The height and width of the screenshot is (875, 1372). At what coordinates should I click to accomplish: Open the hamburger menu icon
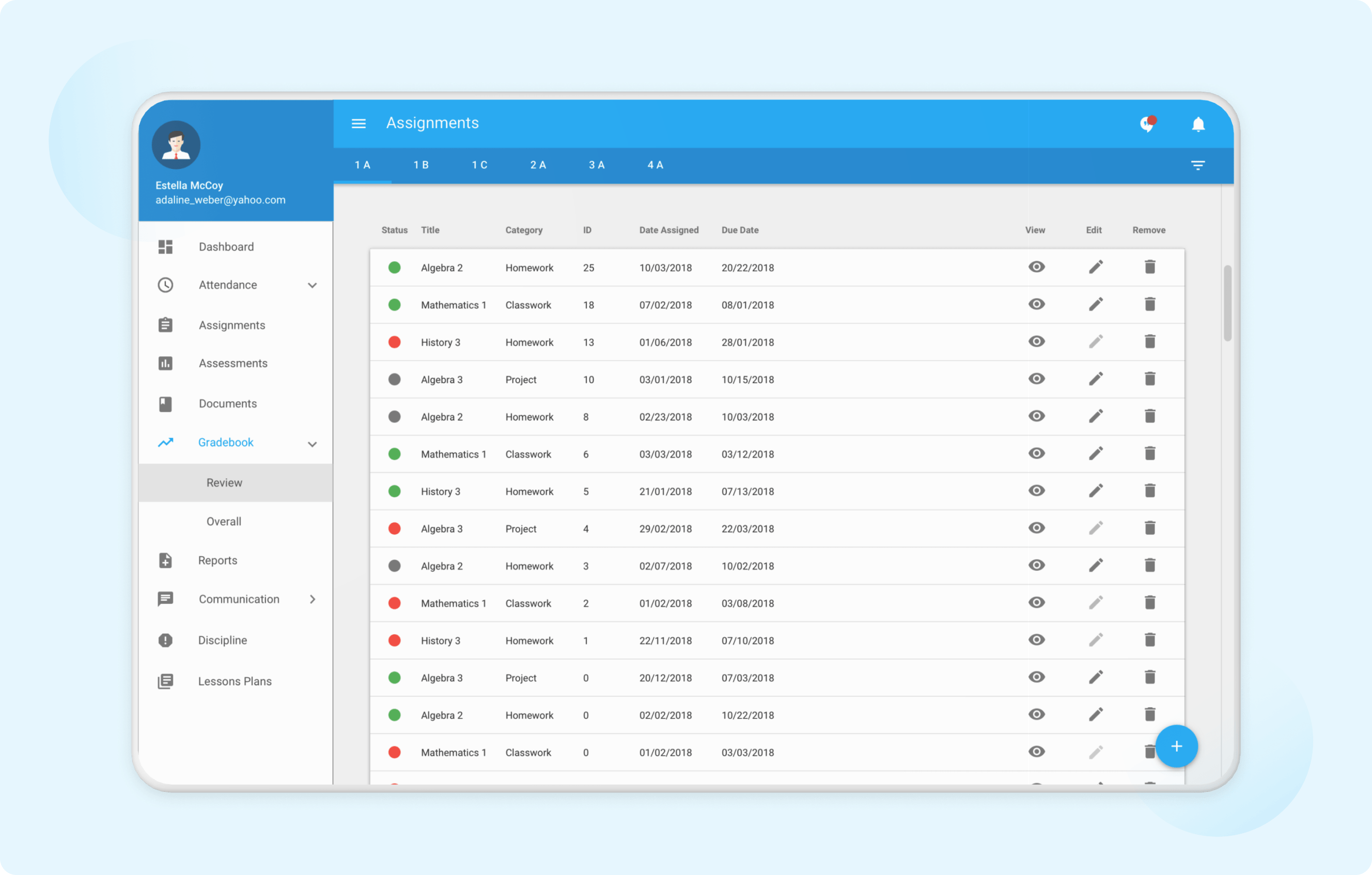[x=358, y=123]
